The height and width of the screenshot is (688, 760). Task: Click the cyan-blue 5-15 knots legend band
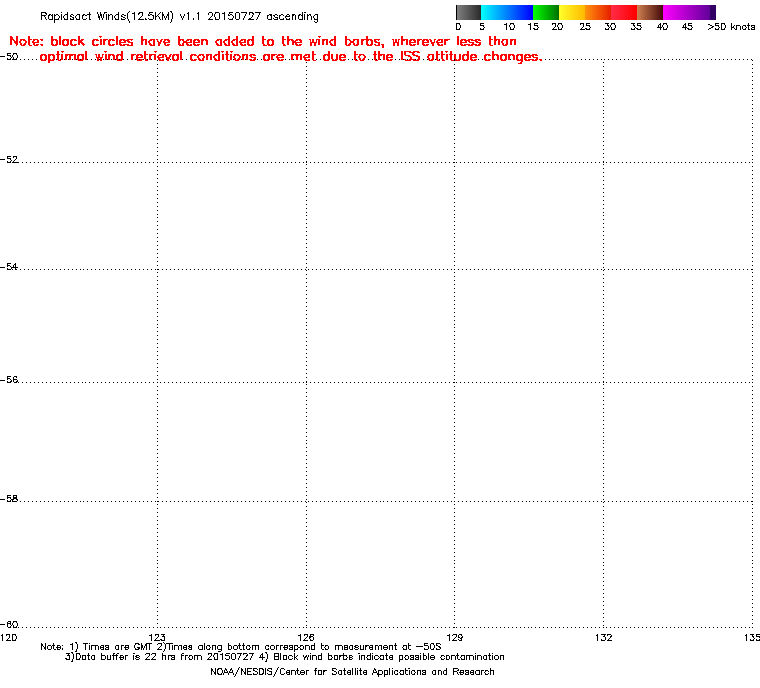coord(507,12)
